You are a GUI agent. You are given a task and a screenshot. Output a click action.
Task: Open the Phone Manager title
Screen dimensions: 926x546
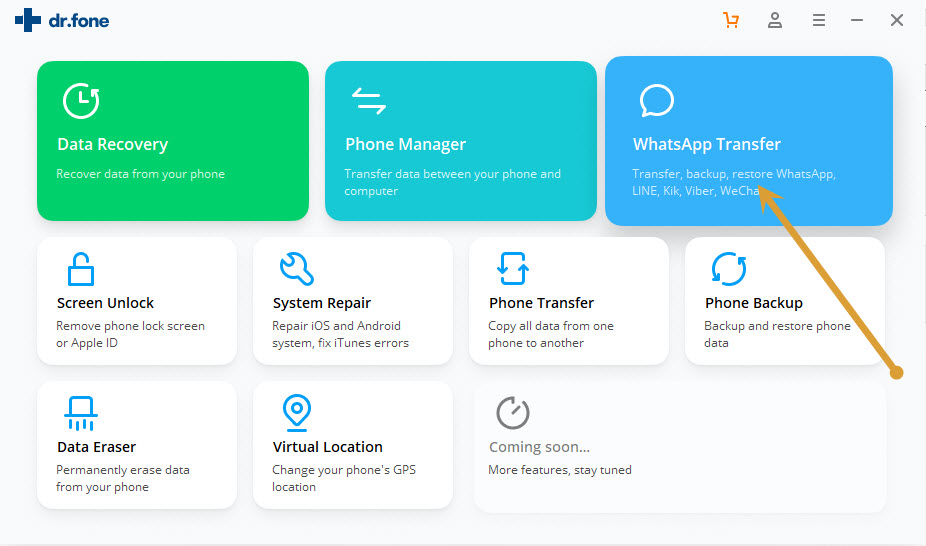coord(406,144)
